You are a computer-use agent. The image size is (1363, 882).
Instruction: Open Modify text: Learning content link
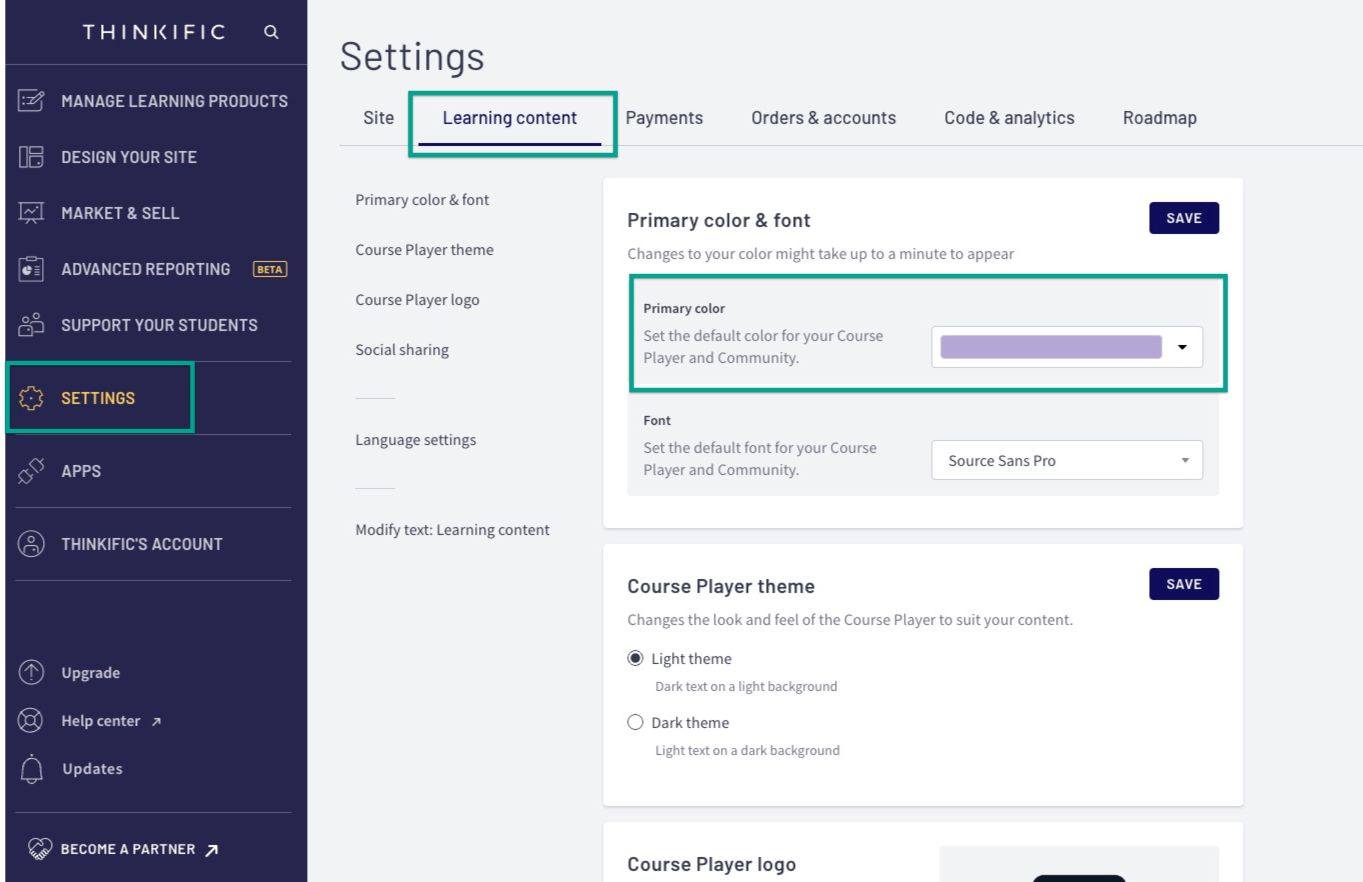[x=452, y=530]
